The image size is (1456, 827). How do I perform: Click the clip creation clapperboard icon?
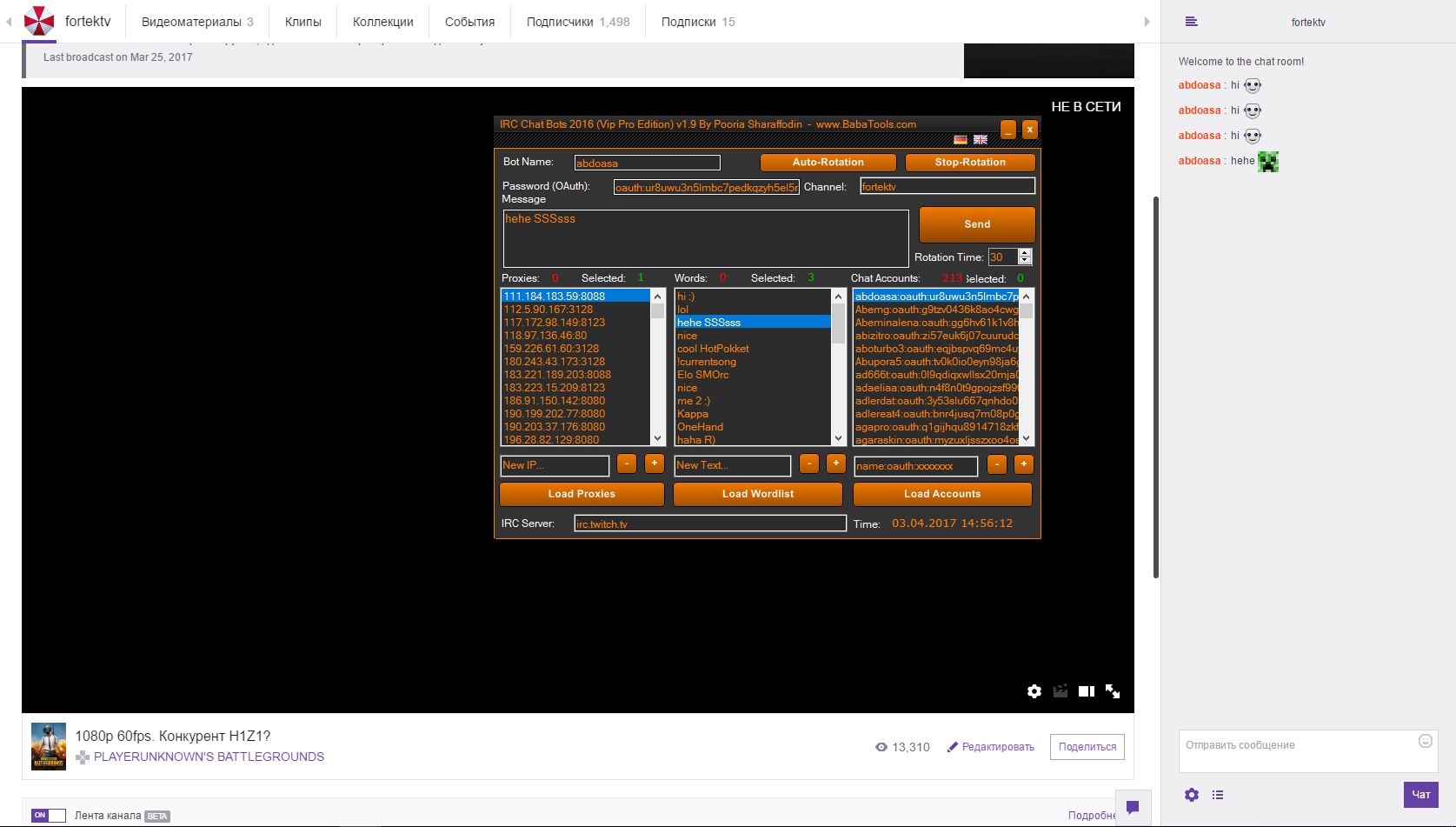point(1060,691)
